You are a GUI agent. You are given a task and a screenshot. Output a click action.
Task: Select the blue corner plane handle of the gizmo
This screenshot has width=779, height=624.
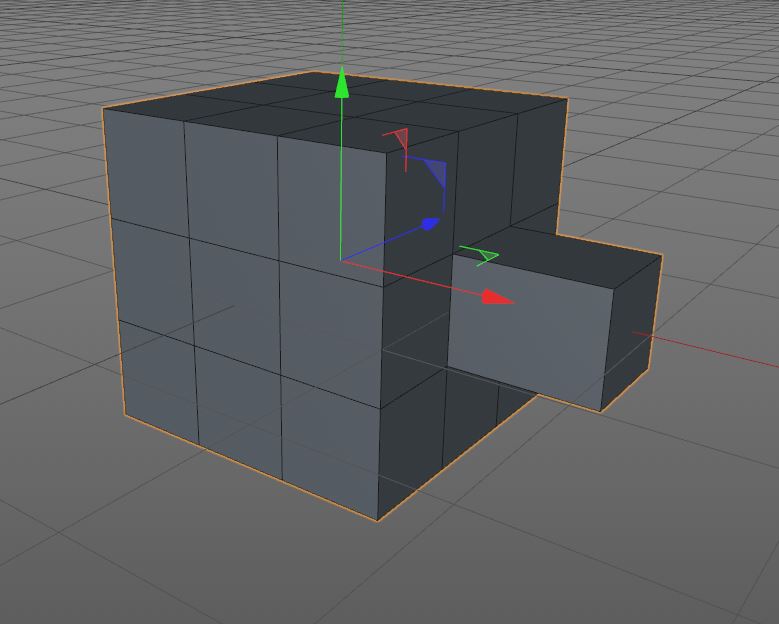tap(434, 175)
